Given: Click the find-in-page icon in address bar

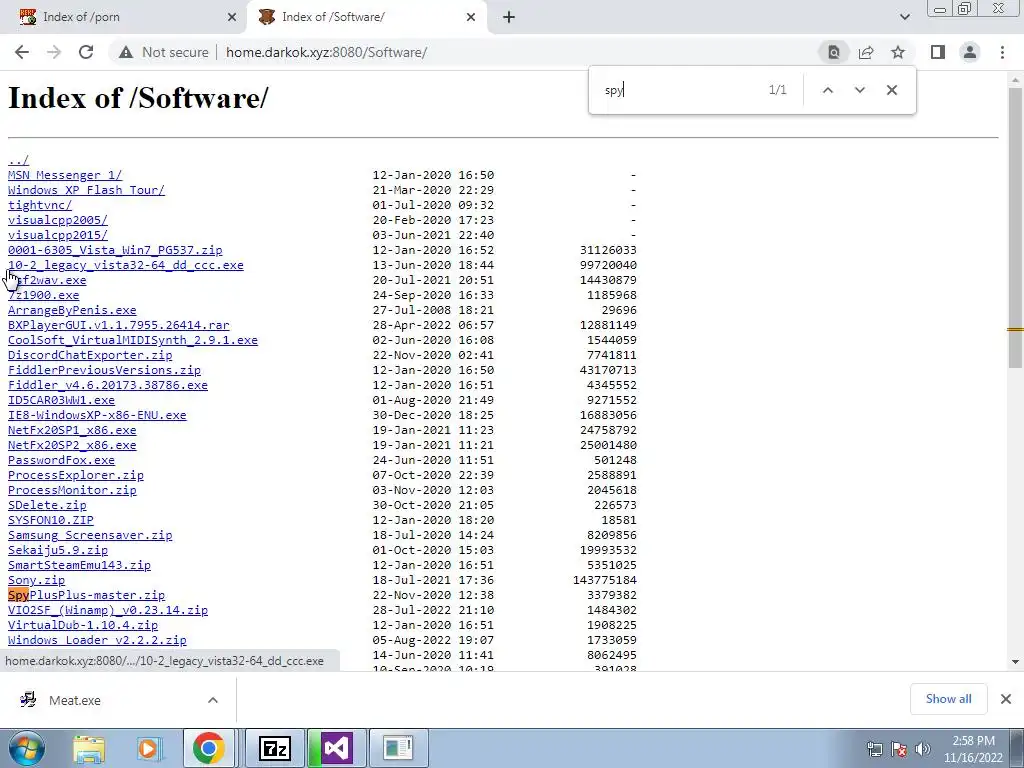Looking at the screenshot, I should 834,52.
